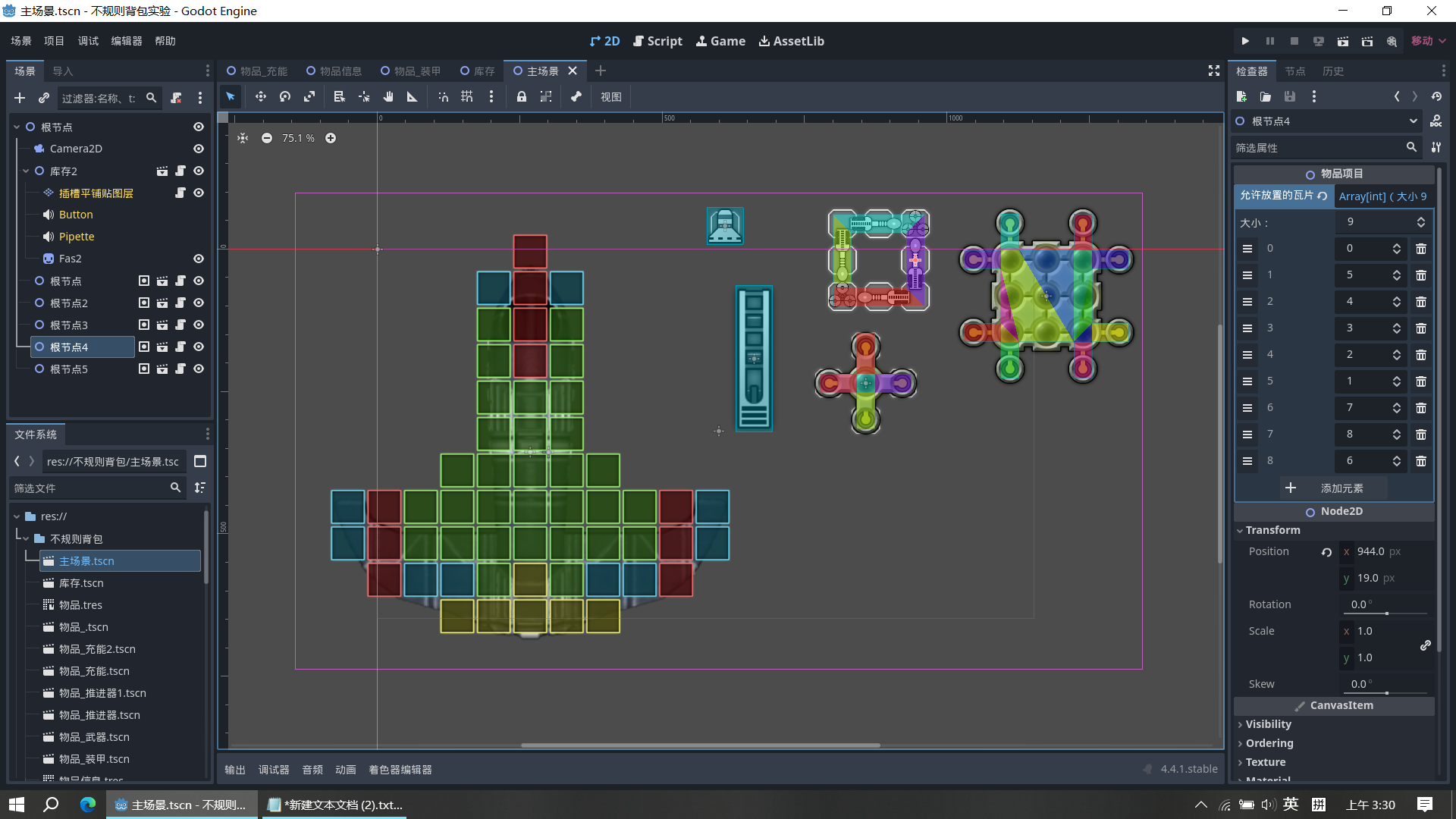Select the Ruler measurement tool

click(x=412, y=96)
